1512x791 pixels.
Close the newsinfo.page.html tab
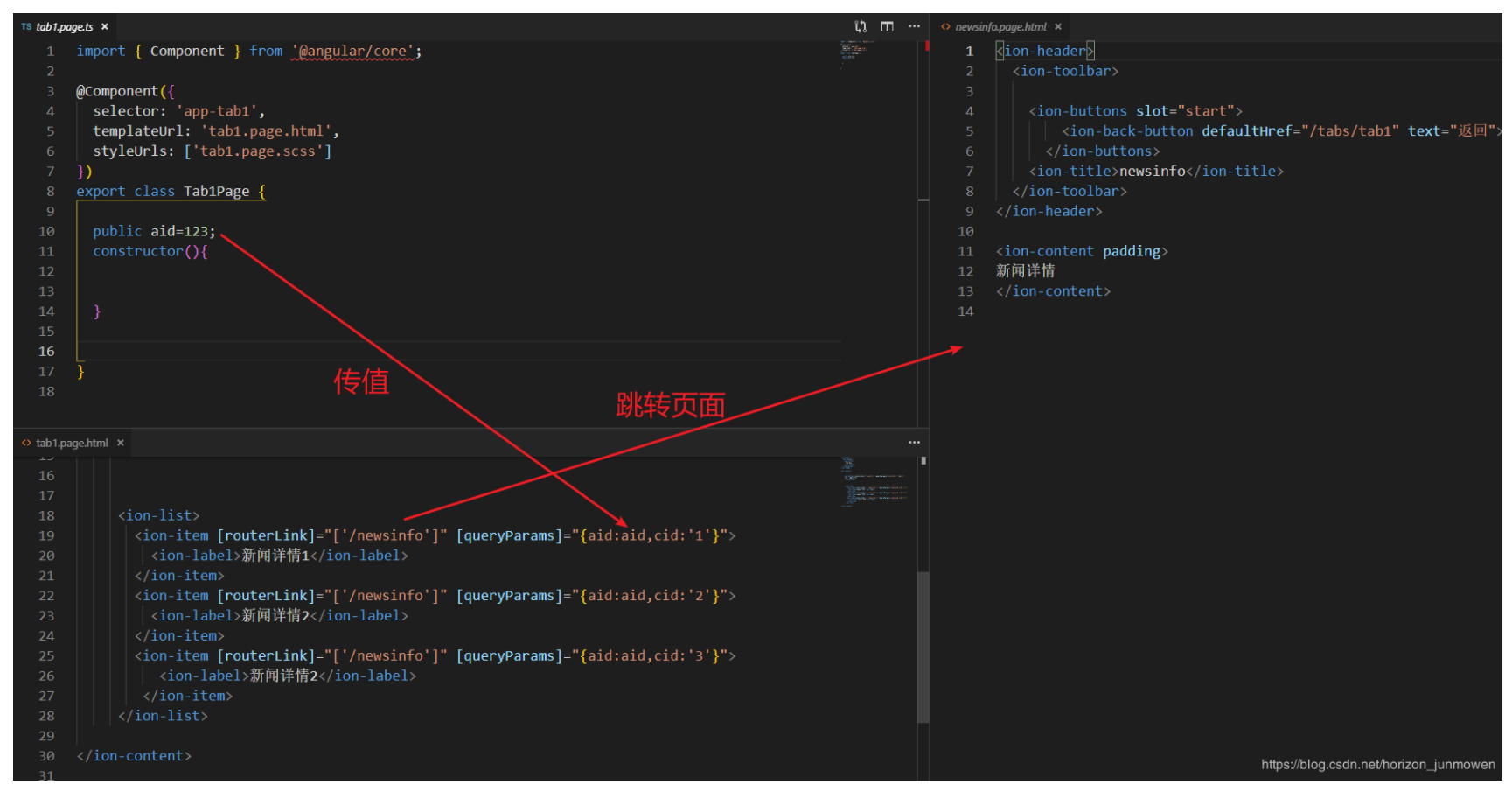1058,27
